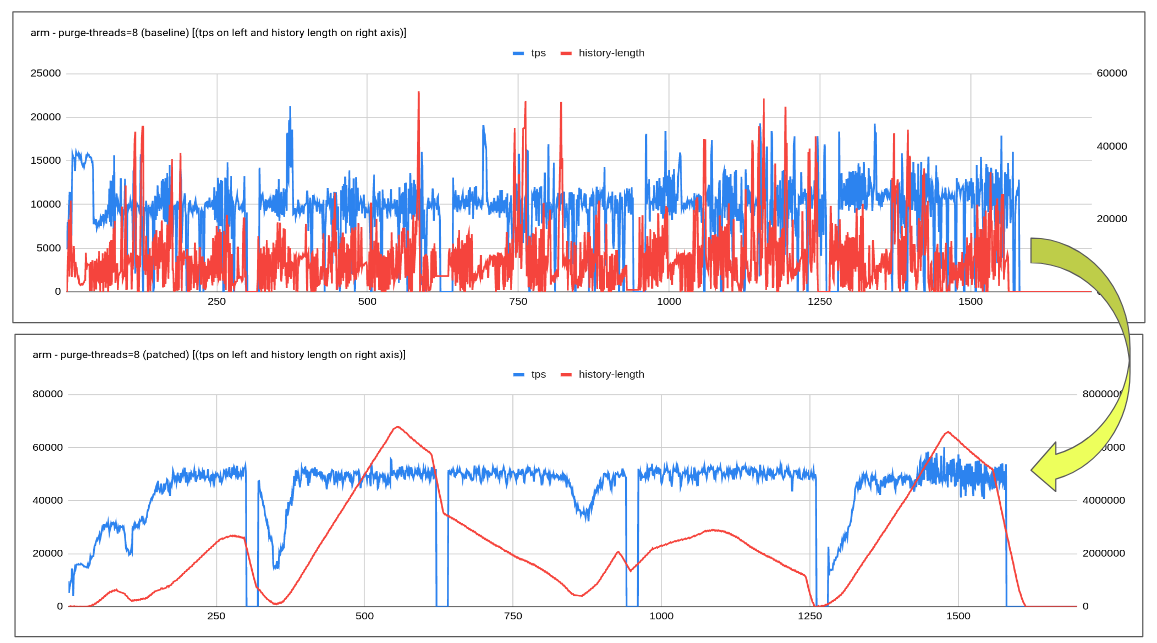The width and height of the screenshot is (1157, 643).
Task: Click the 2000000 right axis label on patched chart
Action: [x=1106, y=553]
